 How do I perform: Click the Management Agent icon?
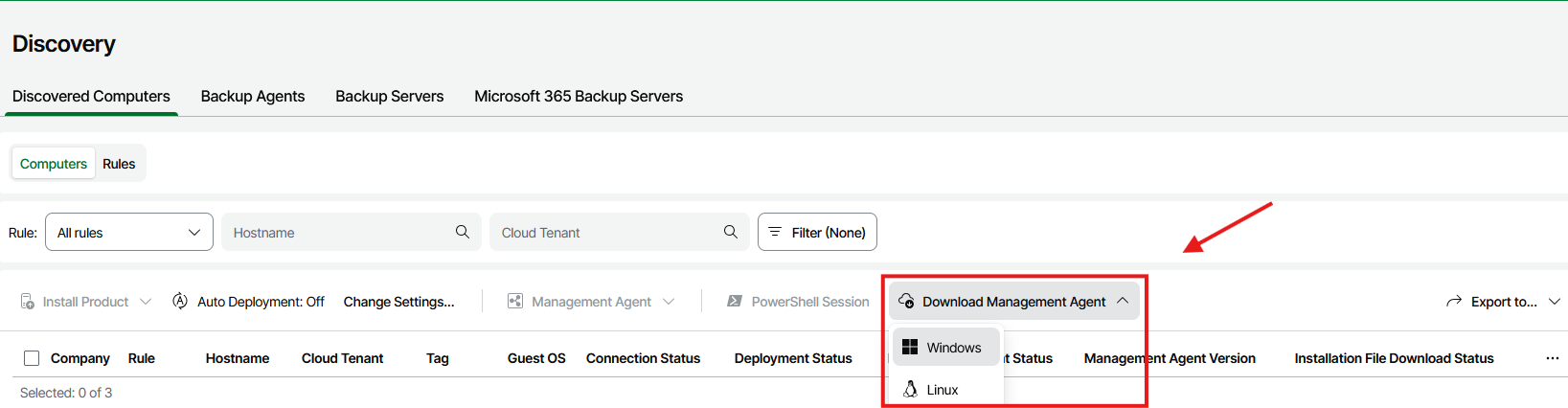coord(515,302)
